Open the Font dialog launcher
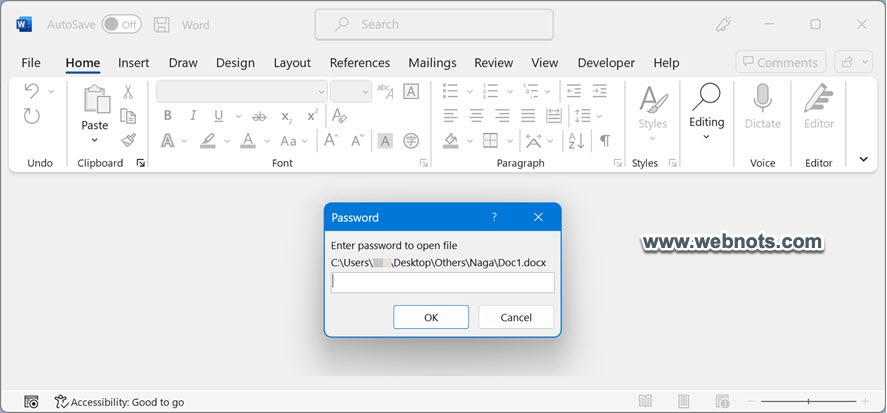887x413 pixels. [424, 163]
